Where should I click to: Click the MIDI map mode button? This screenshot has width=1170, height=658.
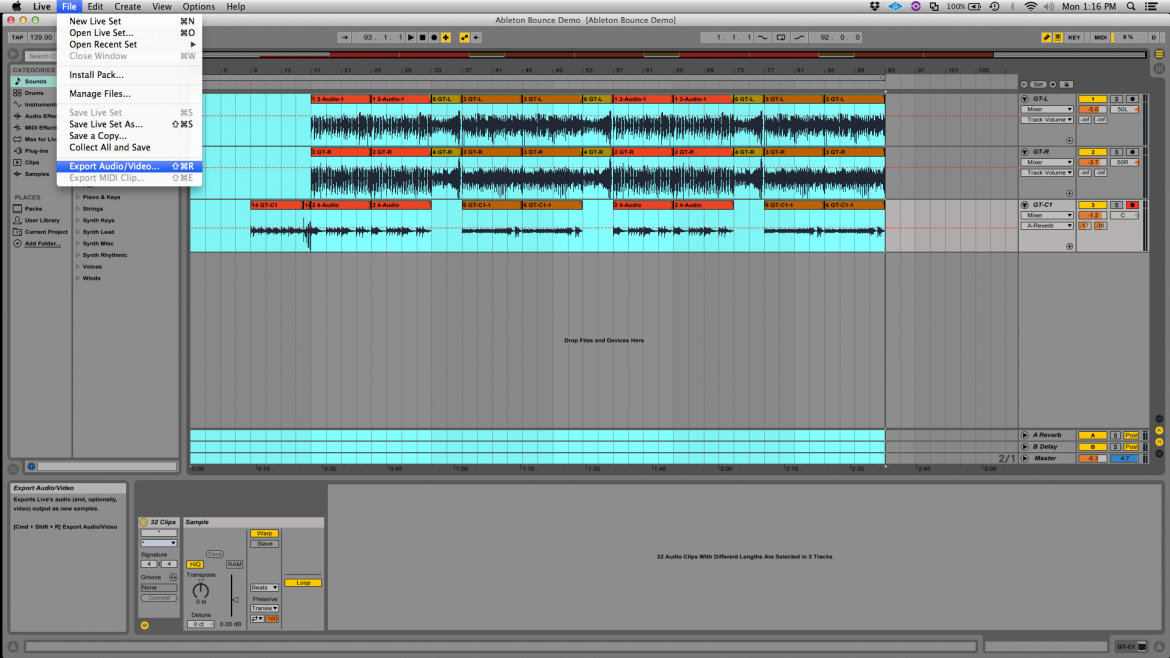tap(1101, 37)
